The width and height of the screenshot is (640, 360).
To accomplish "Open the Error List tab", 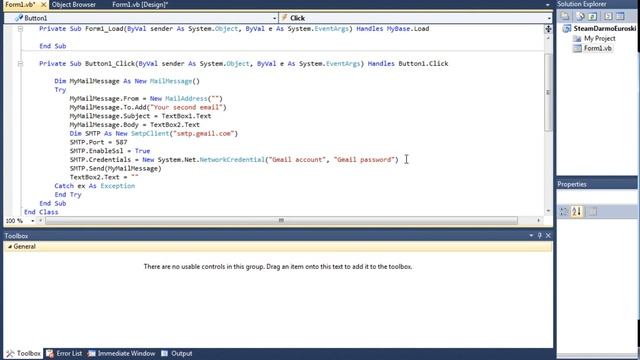I will (x=64, y=353).
